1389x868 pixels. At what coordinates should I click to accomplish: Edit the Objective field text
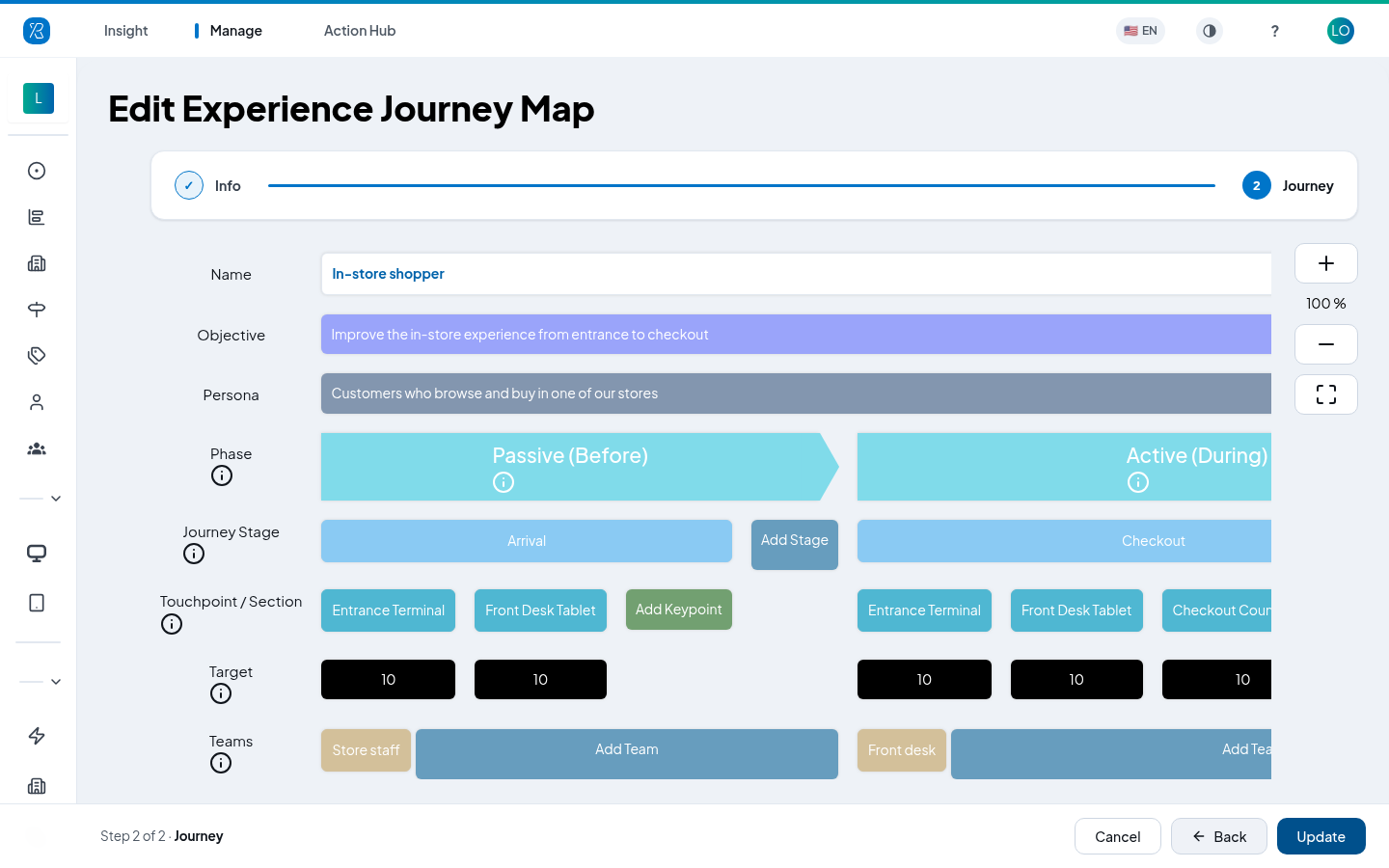[x=797, y=335]
